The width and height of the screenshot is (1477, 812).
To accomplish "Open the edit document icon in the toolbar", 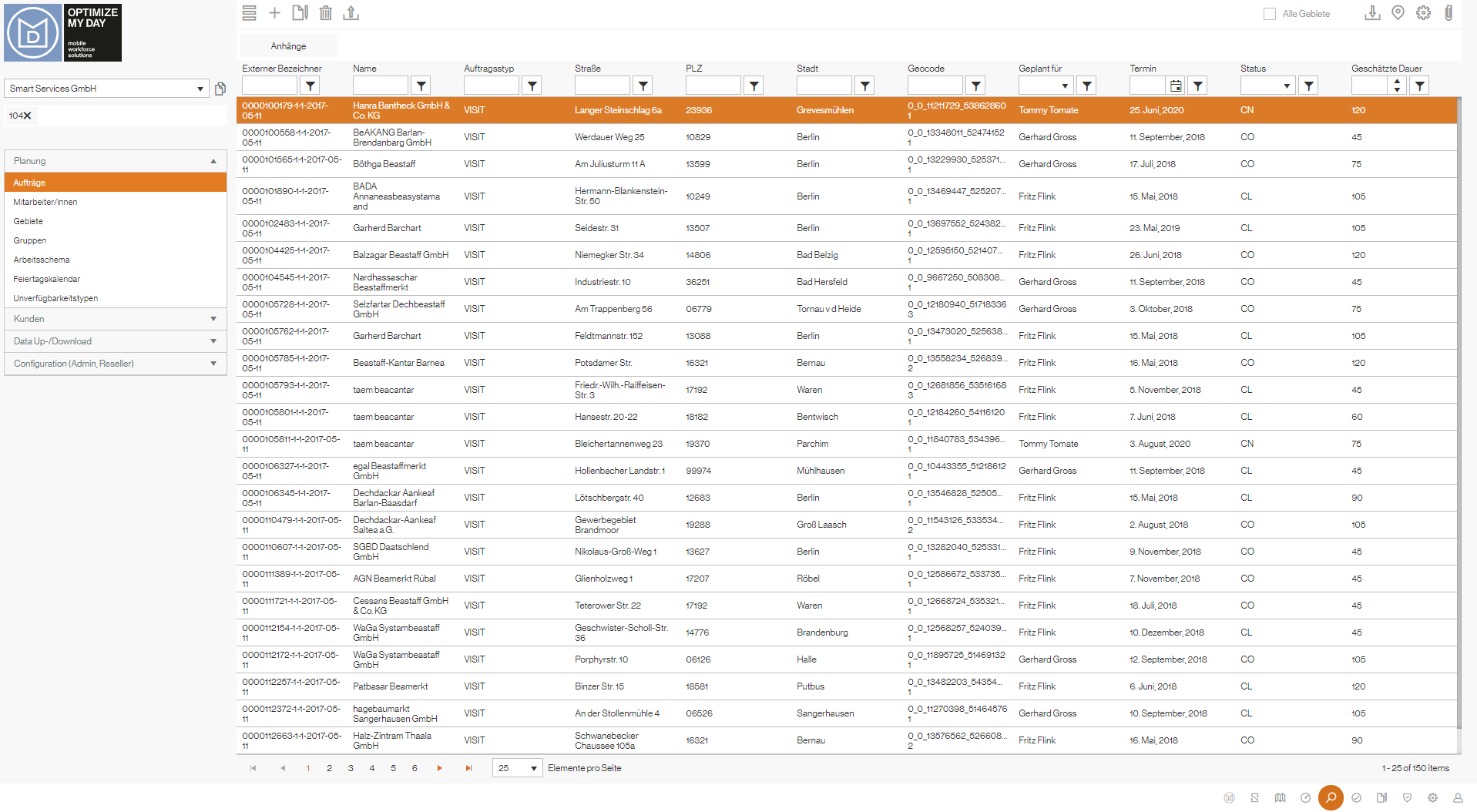I will pos(300,13).
